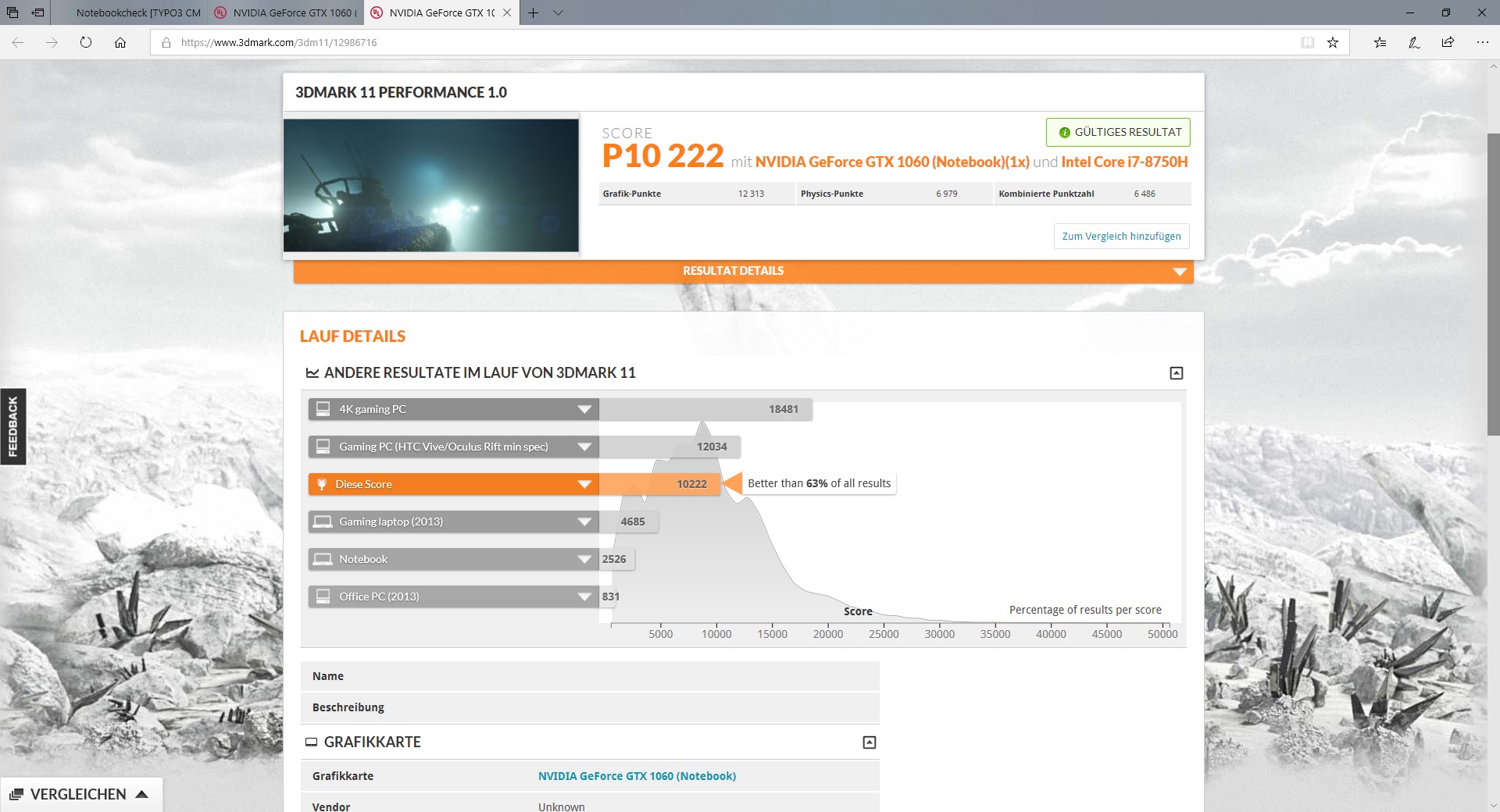Viewport: 1500px width, 812px height.
Task: Click the orange 10222 score bar
Action: click(x=659, y=484)
